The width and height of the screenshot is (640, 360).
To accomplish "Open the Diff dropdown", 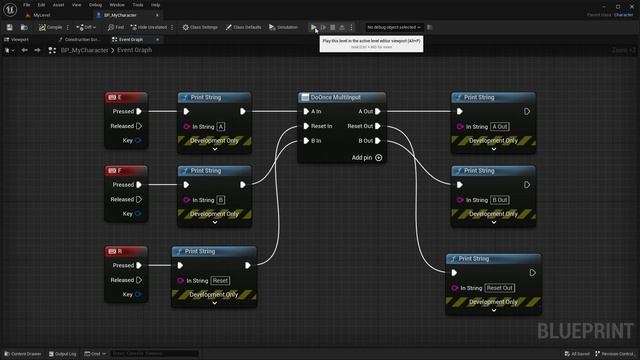I will pos(86,27).
